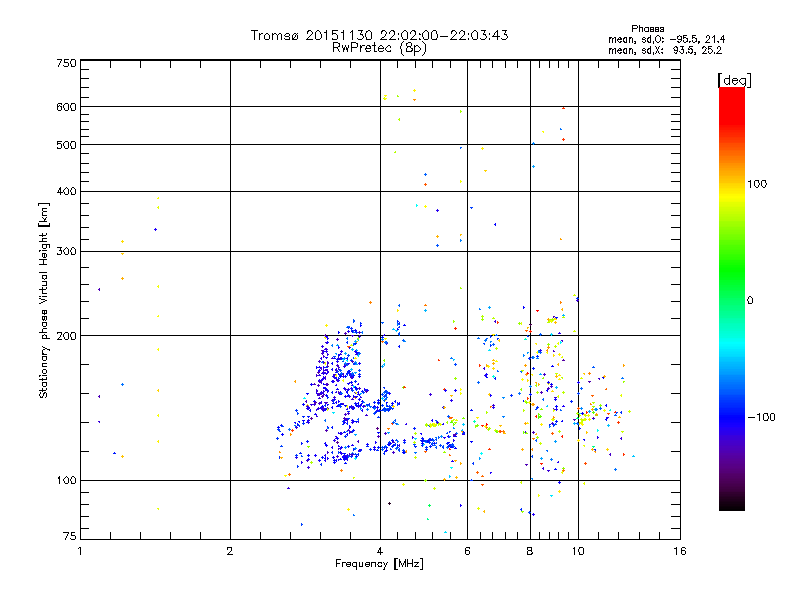Click the y-axis '750' tick label
This screenshot has width=800, height=600.
pos(66,63)
